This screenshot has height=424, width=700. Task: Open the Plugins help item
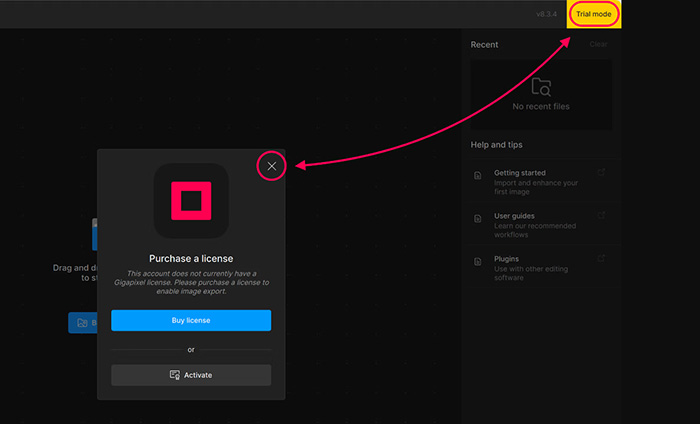[541, 268]
